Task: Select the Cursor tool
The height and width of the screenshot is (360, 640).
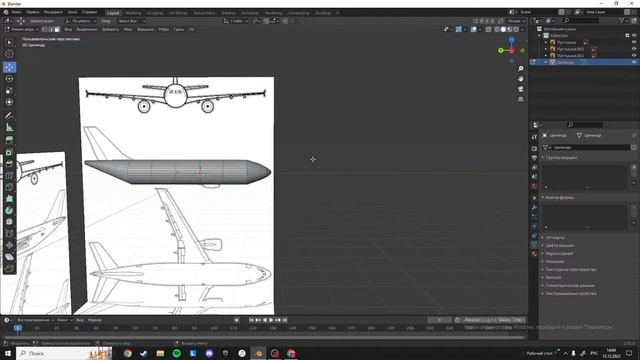Action: click(9, 54)
